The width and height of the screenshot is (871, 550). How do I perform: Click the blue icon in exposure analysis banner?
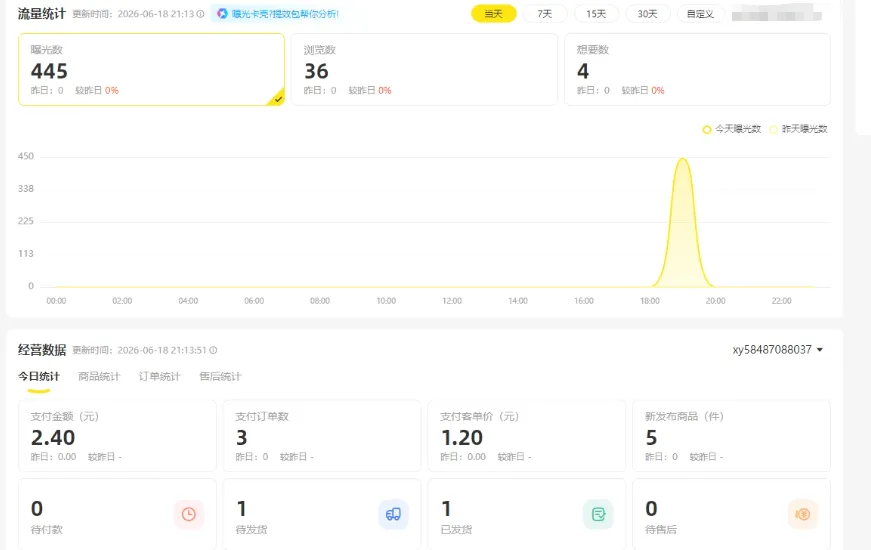(222, 14)
